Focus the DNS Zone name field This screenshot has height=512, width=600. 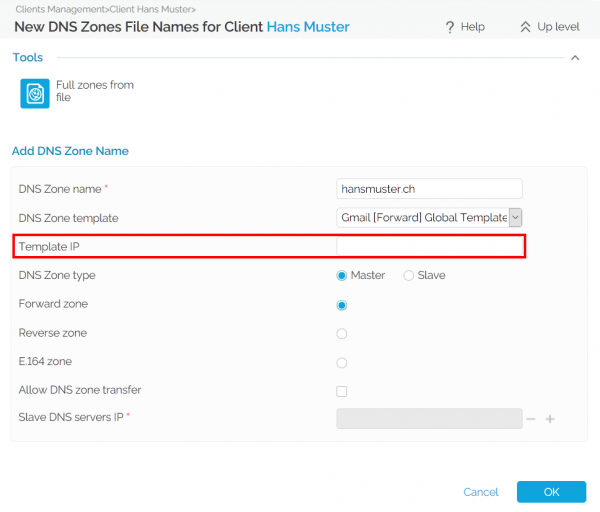(430, 188)
